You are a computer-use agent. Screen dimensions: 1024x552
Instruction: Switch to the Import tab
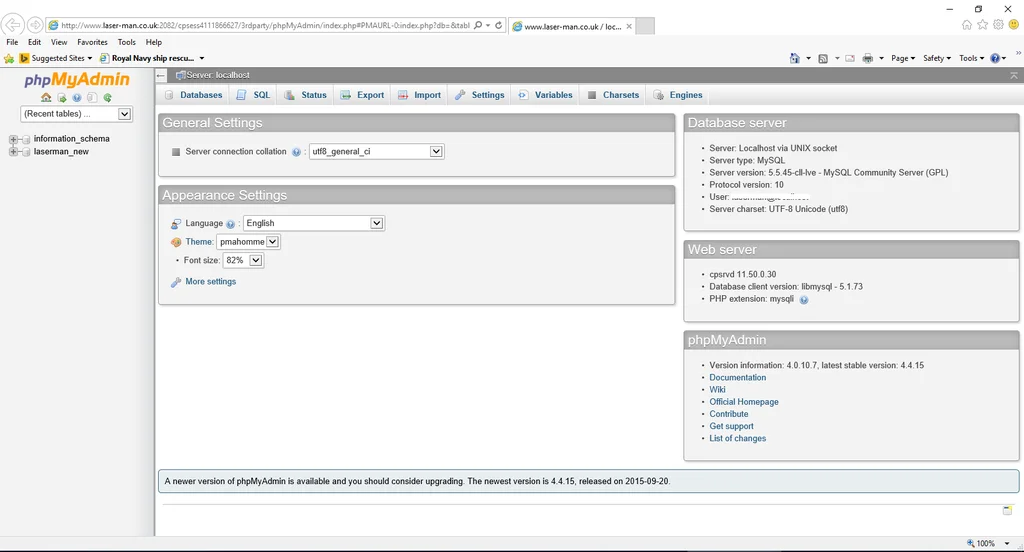coord(419,95)
